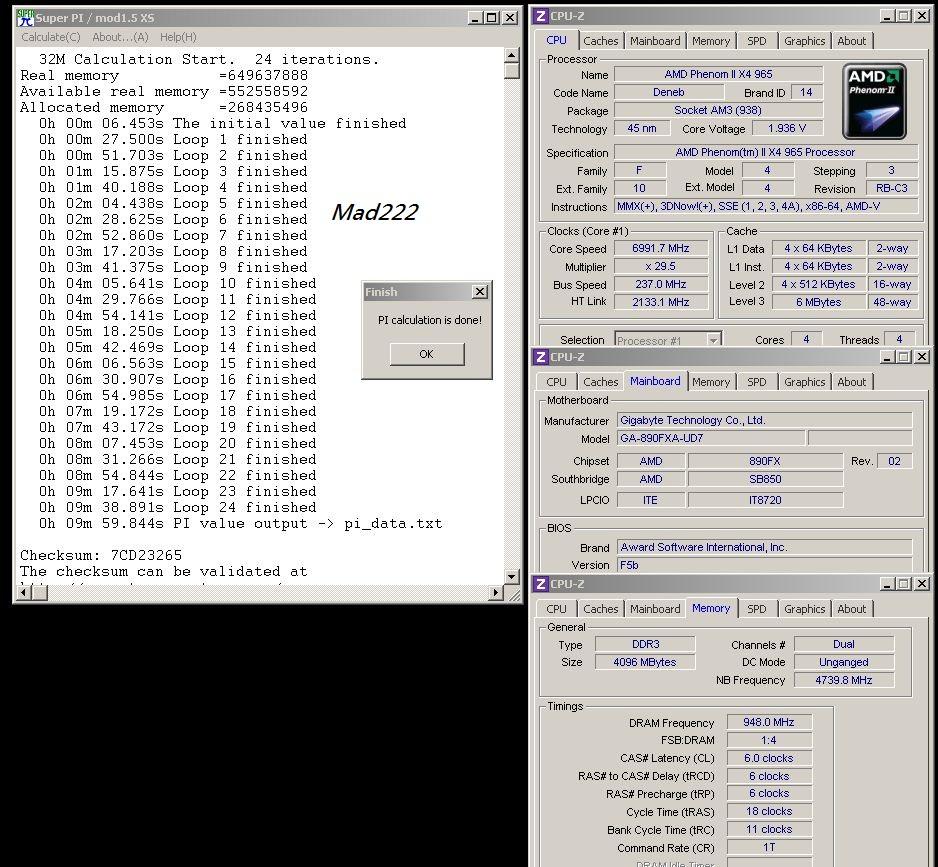Click the AMD Phenom II processor logo
Viewport: 938px width, 867px height.
click(x=874, y=101)
